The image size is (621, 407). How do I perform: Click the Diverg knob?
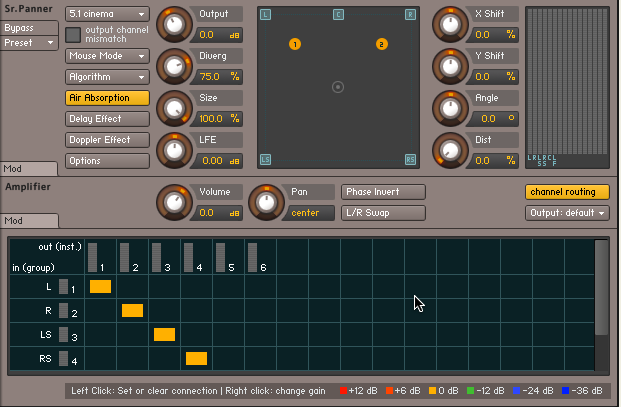174,67
